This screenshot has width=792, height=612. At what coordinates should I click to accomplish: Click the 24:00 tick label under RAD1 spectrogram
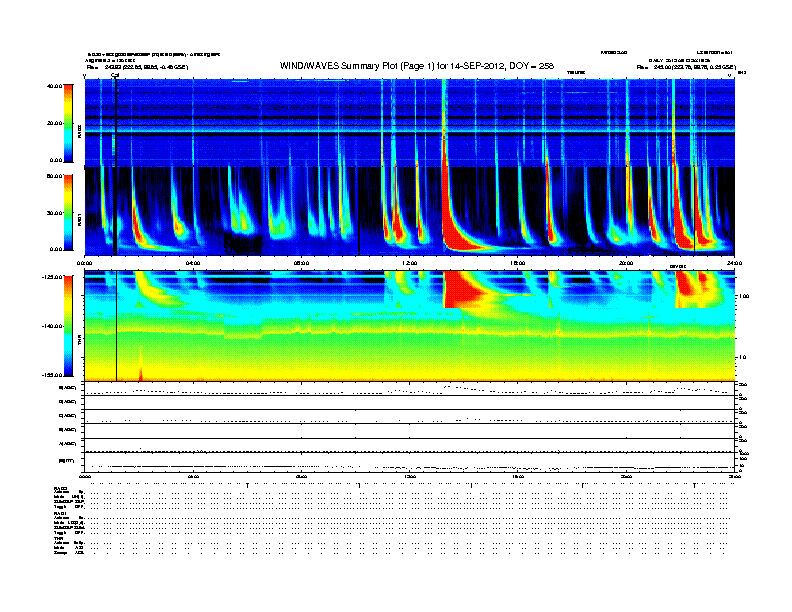pyautogui.click(x=734, y=263)
